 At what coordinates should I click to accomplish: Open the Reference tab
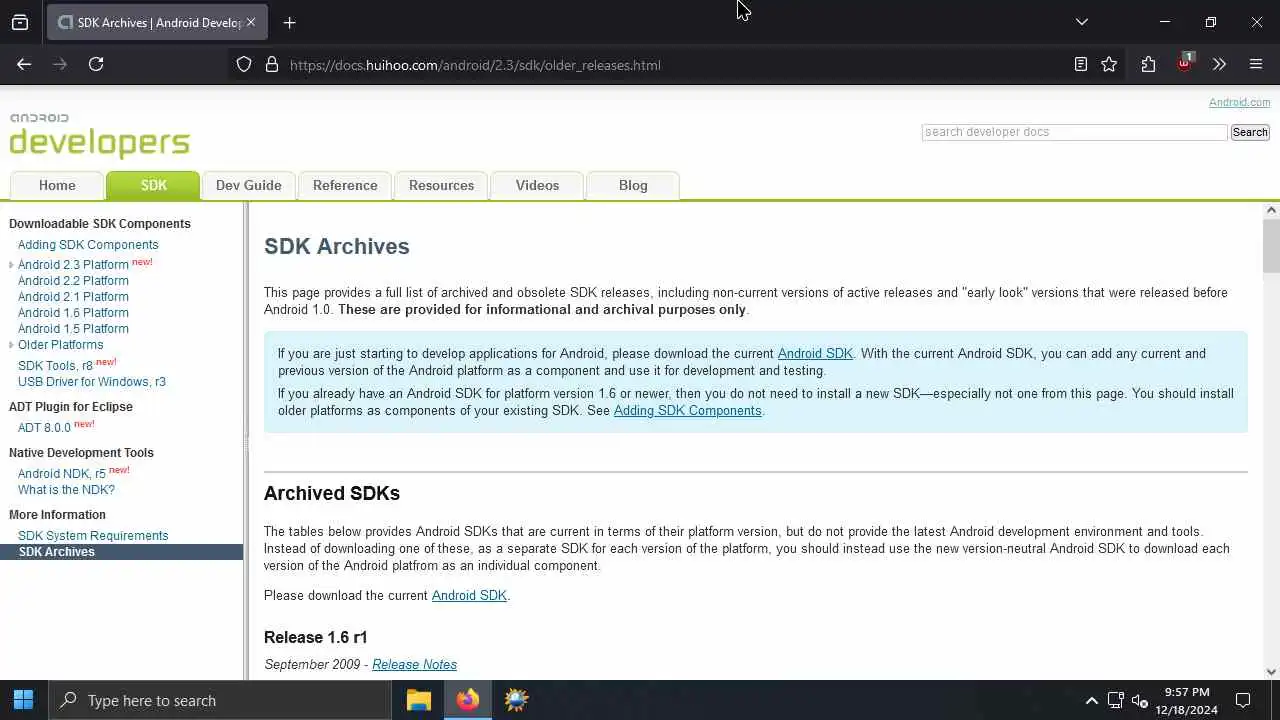(x=345, y=185)
